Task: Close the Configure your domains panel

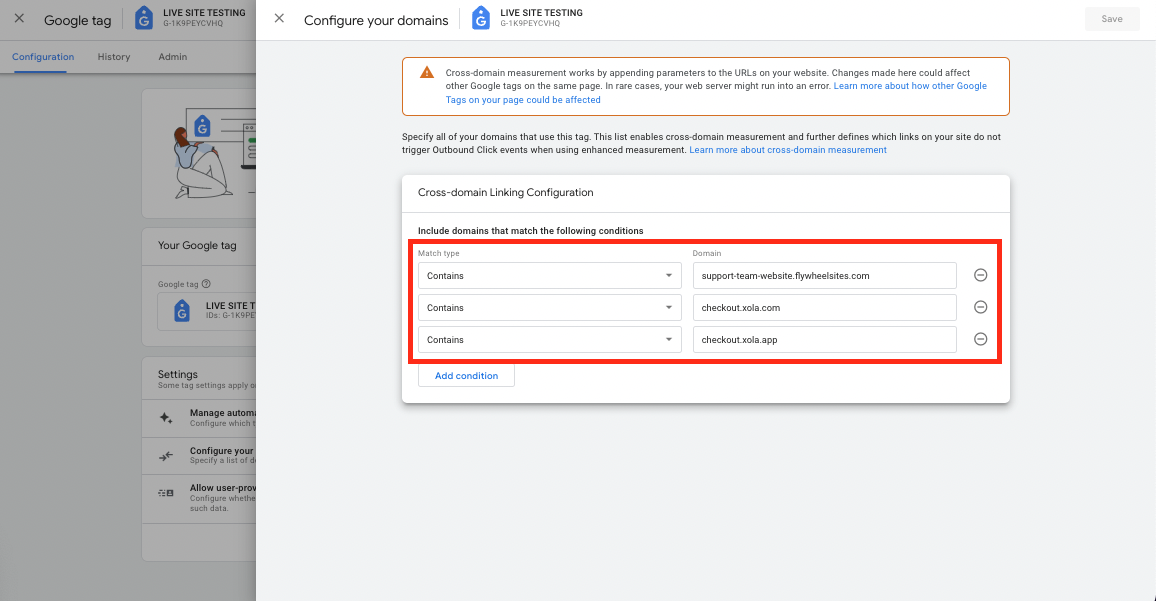Action: [279, 18]
